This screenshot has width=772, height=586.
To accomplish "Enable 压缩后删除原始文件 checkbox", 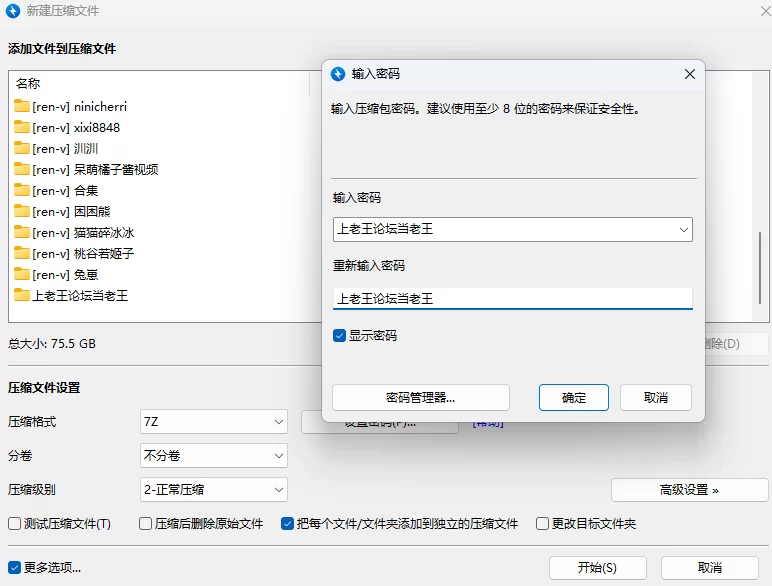I will [145, 523].
